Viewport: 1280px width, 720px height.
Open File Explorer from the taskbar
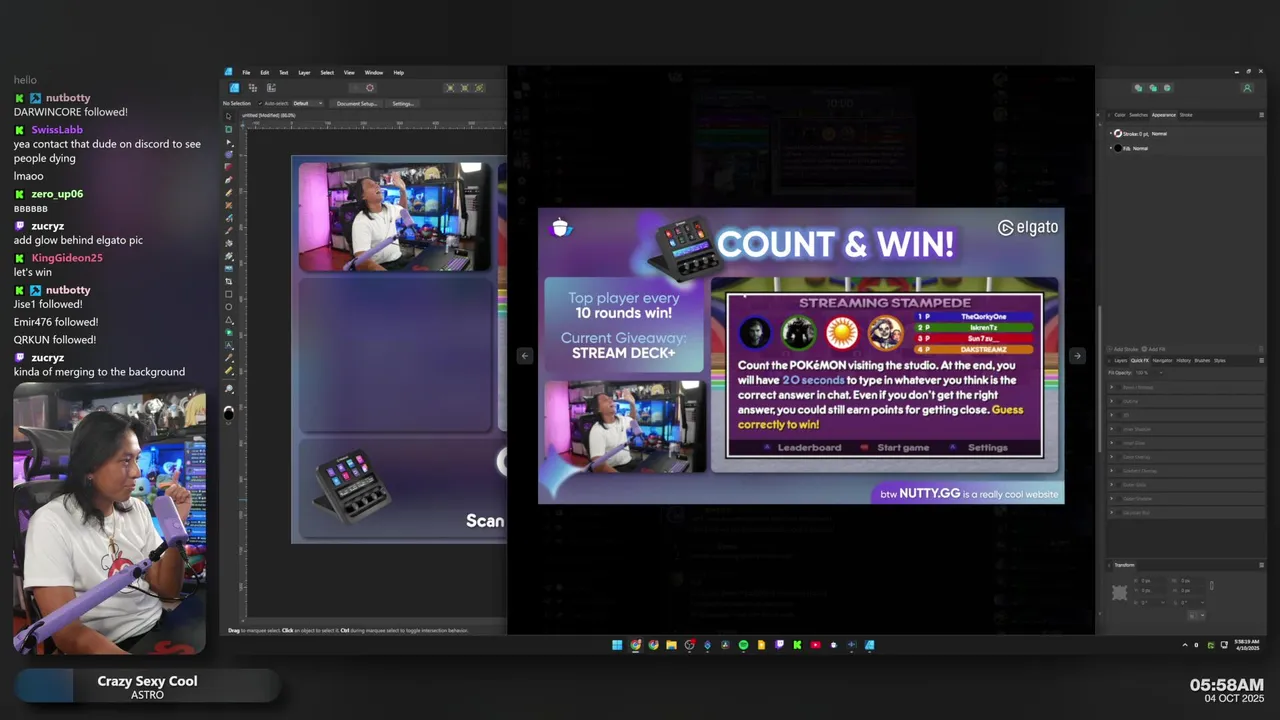pos(671,645)
